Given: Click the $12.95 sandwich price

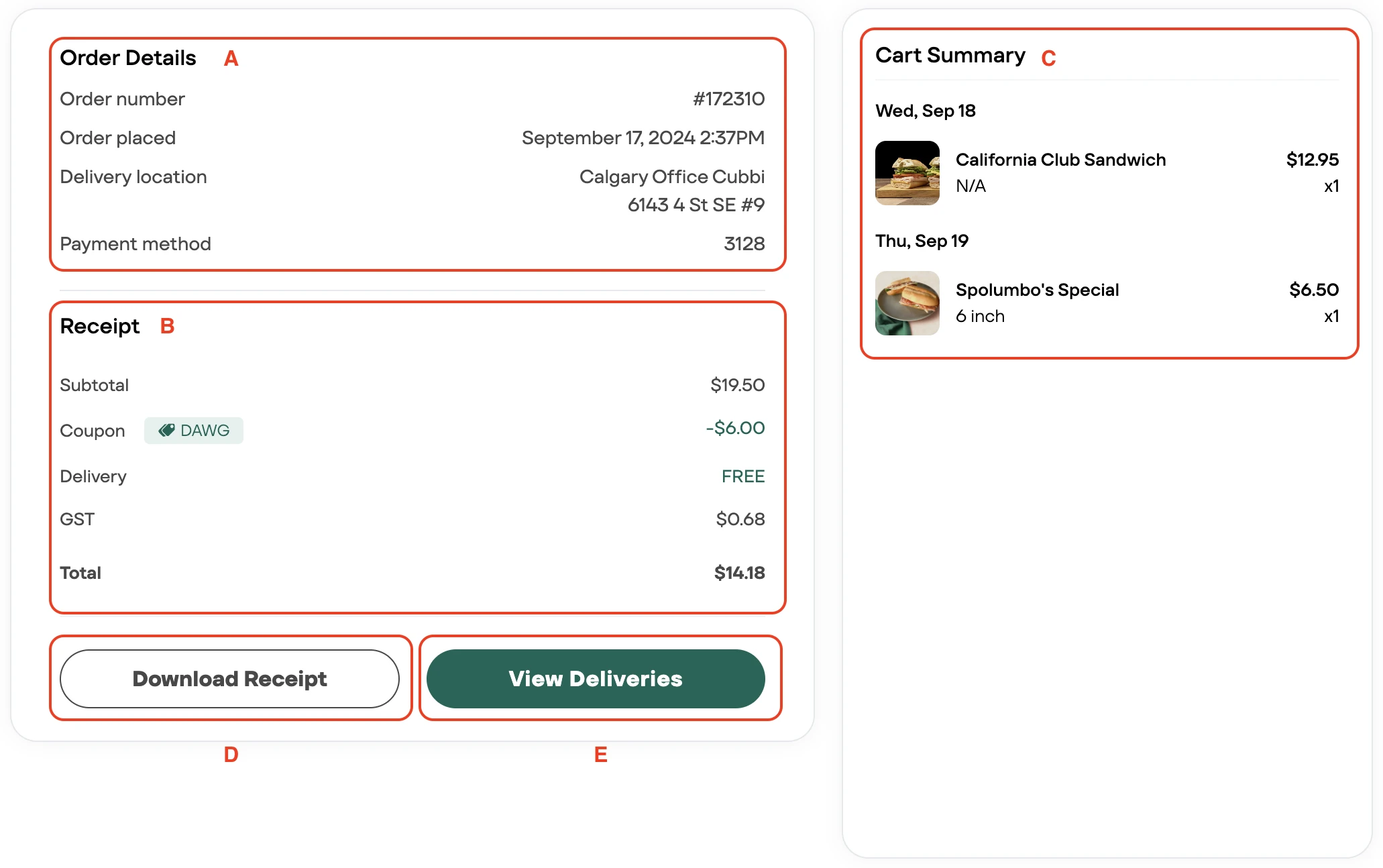Looking at the screenshot, I should point(1312,160).
